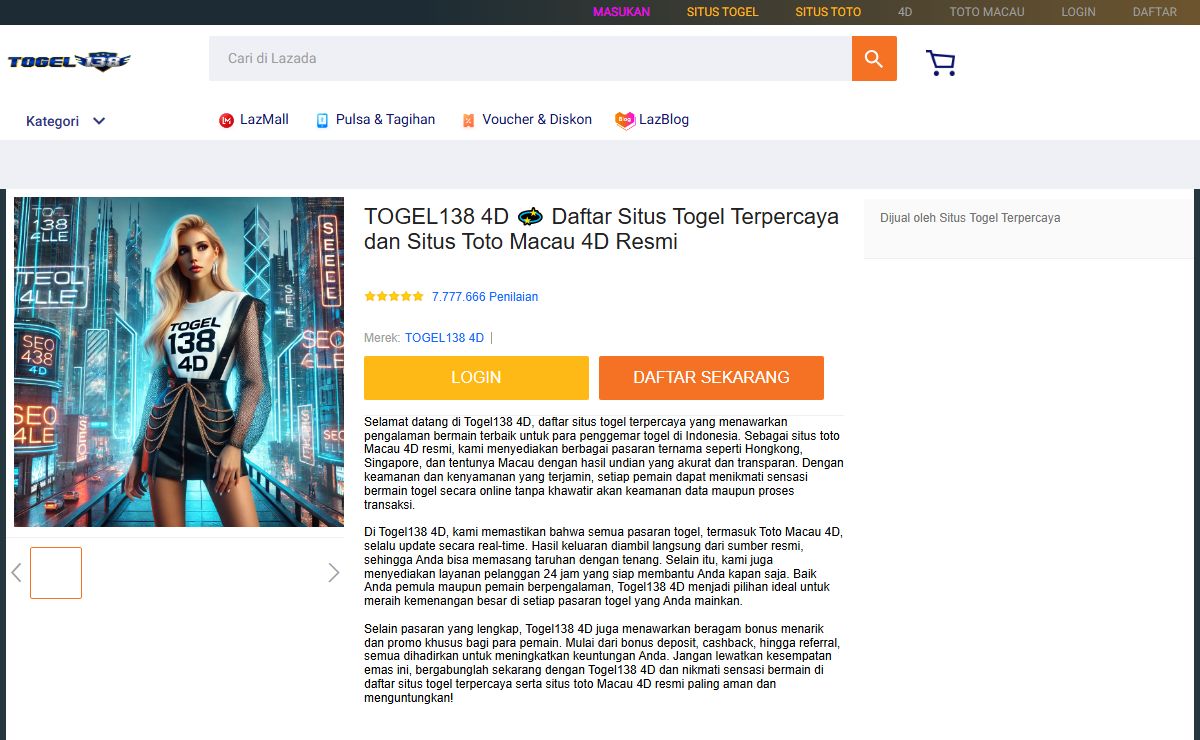Click the Merek: label text

[382, 338]
